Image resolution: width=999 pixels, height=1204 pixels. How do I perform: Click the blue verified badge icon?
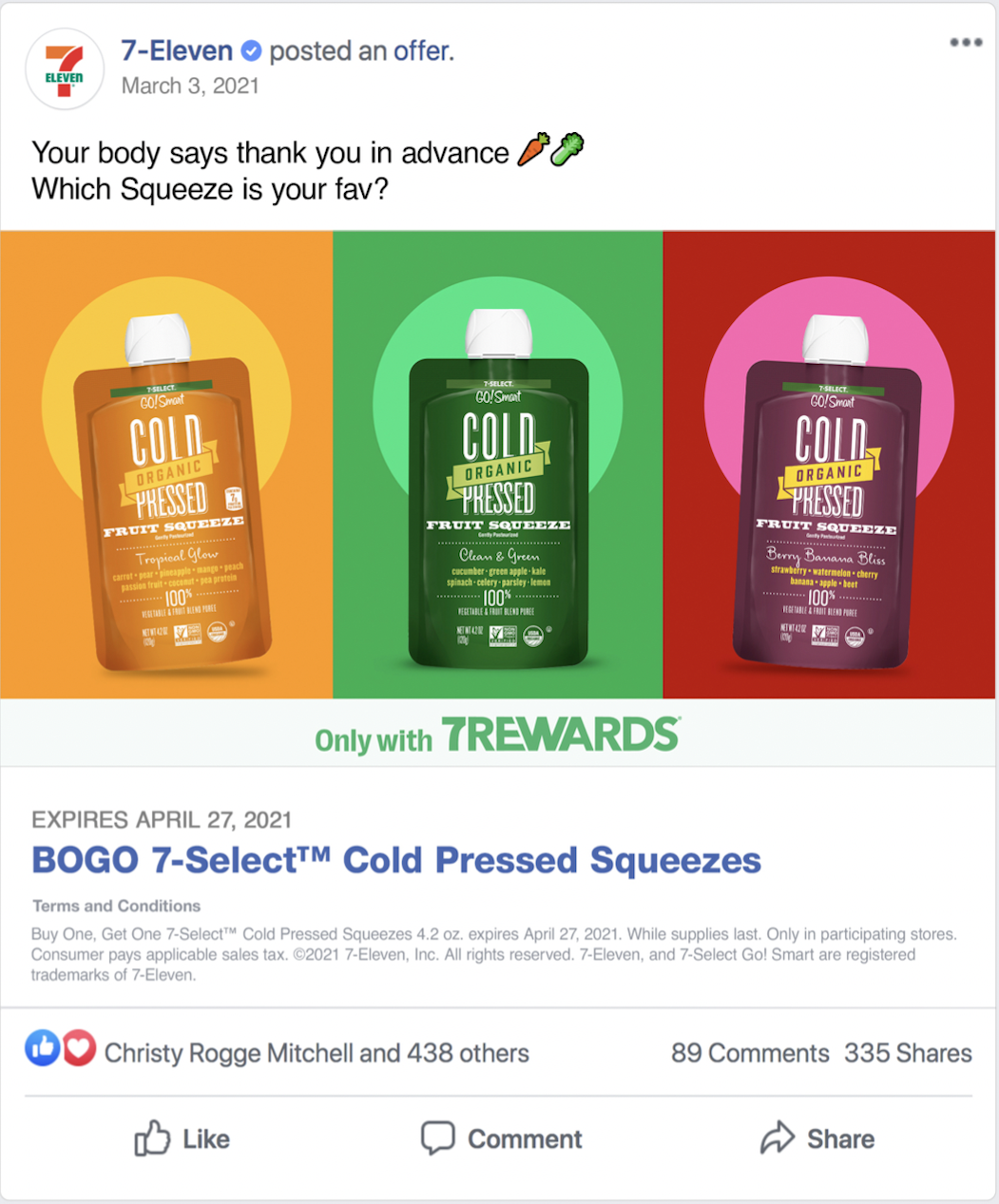(251, 51)
